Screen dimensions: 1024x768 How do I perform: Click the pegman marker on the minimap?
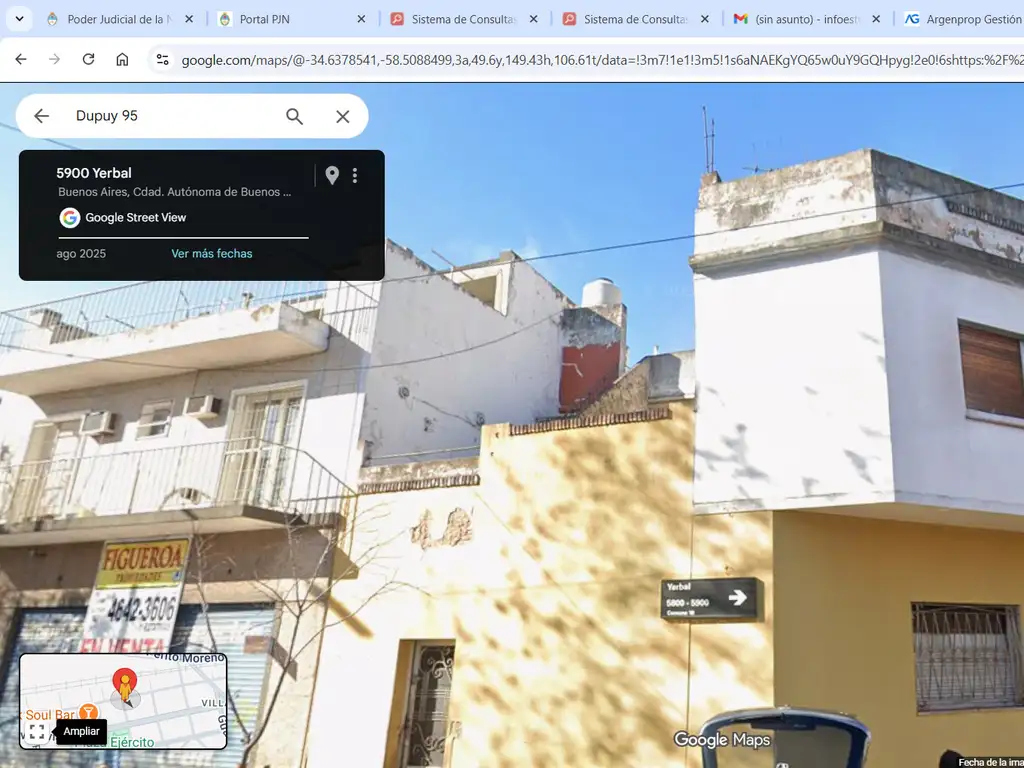pos(125,686)
